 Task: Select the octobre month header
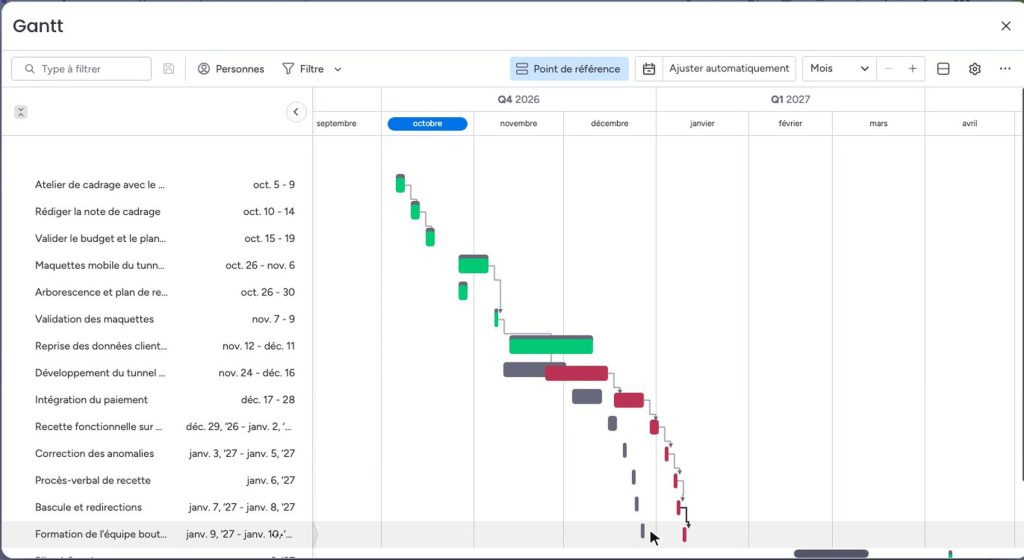click(x=427, y=123)
